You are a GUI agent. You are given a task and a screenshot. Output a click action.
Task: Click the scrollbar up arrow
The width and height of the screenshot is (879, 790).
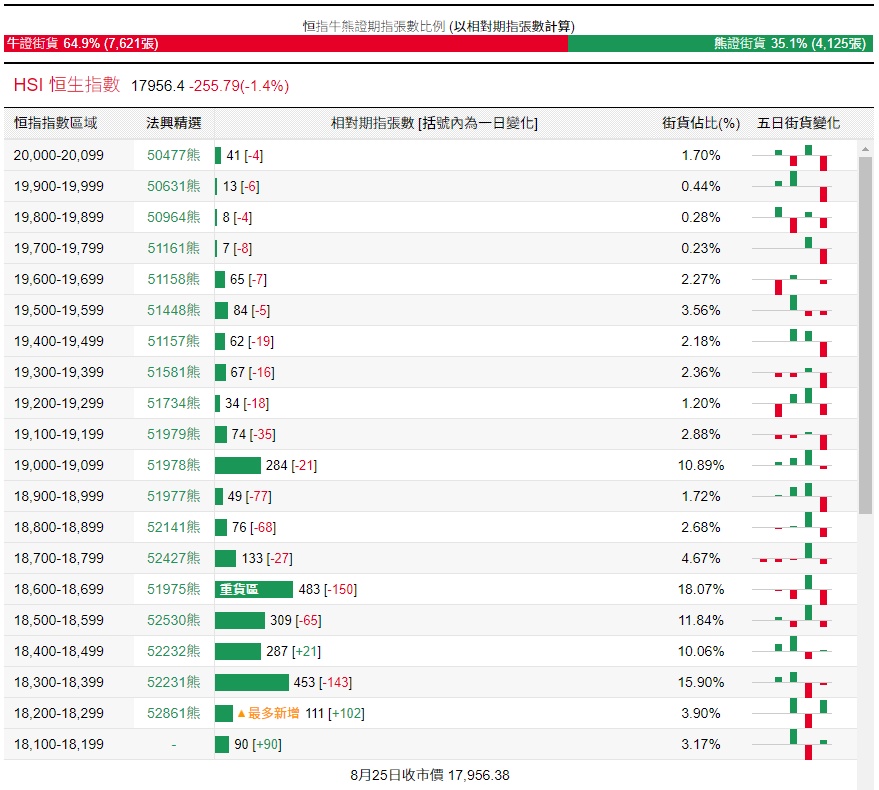click(x=865, y=149)
